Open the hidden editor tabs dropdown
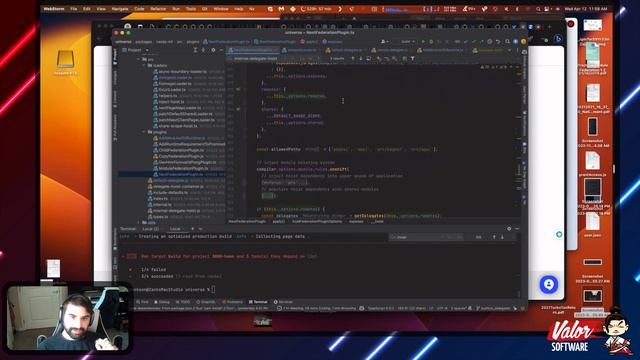 click(509, 50)
